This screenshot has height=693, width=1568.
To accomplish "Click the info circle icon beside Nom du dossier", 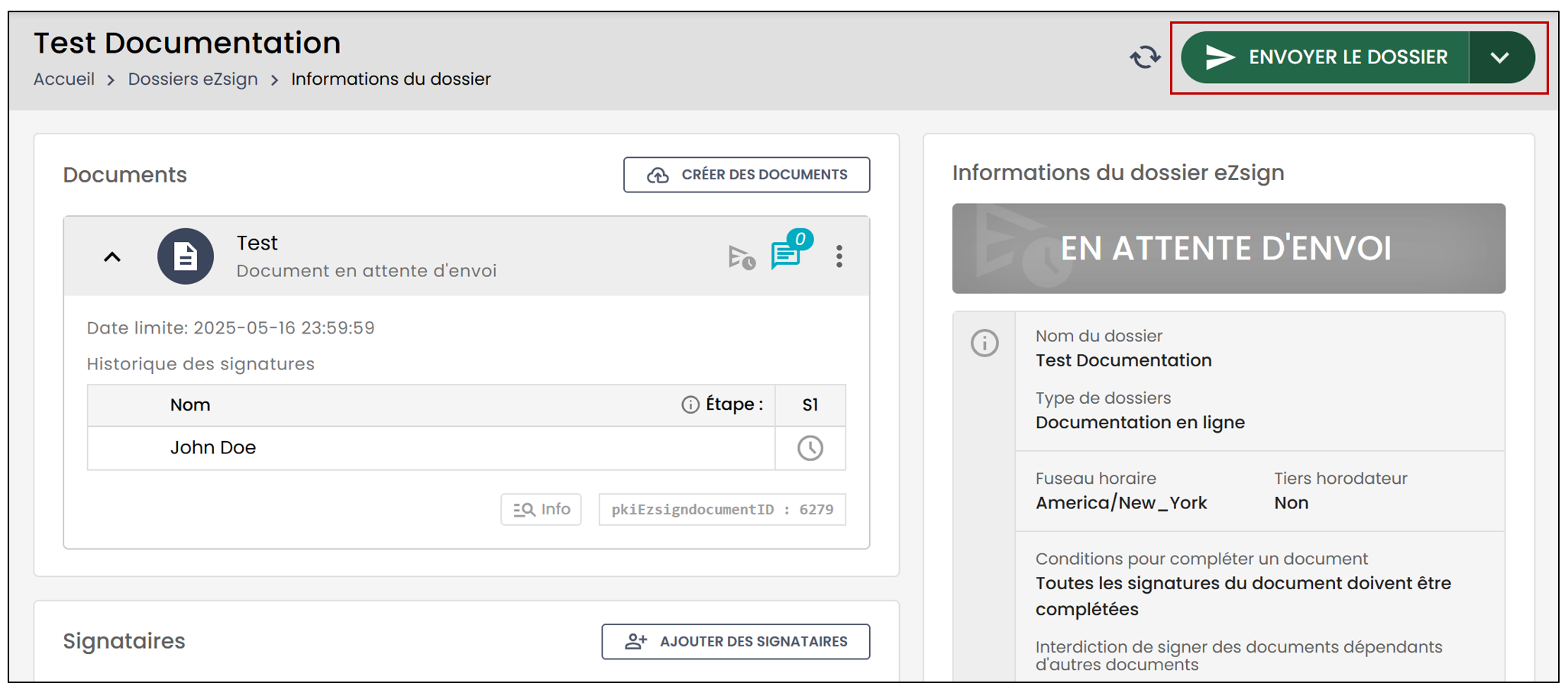I will point(984,343).
